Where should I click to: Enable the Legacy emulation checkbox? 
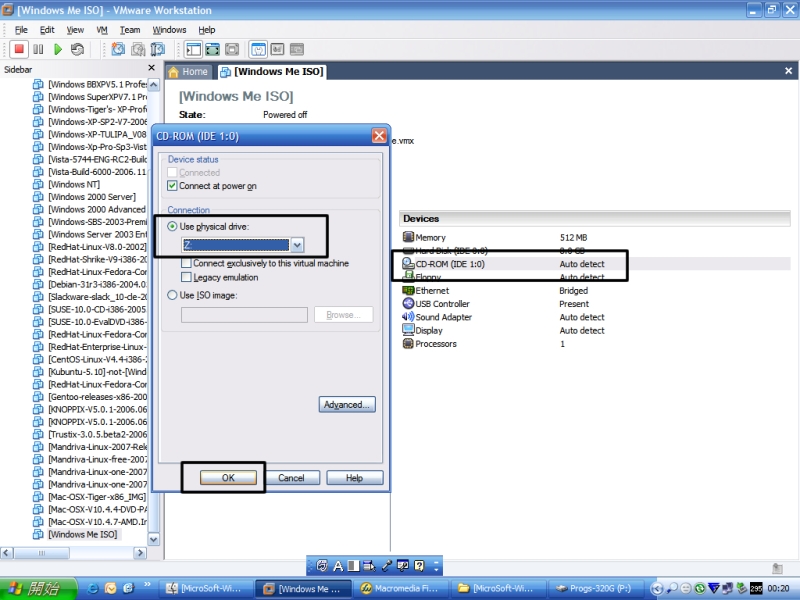(x=186, y=277)
